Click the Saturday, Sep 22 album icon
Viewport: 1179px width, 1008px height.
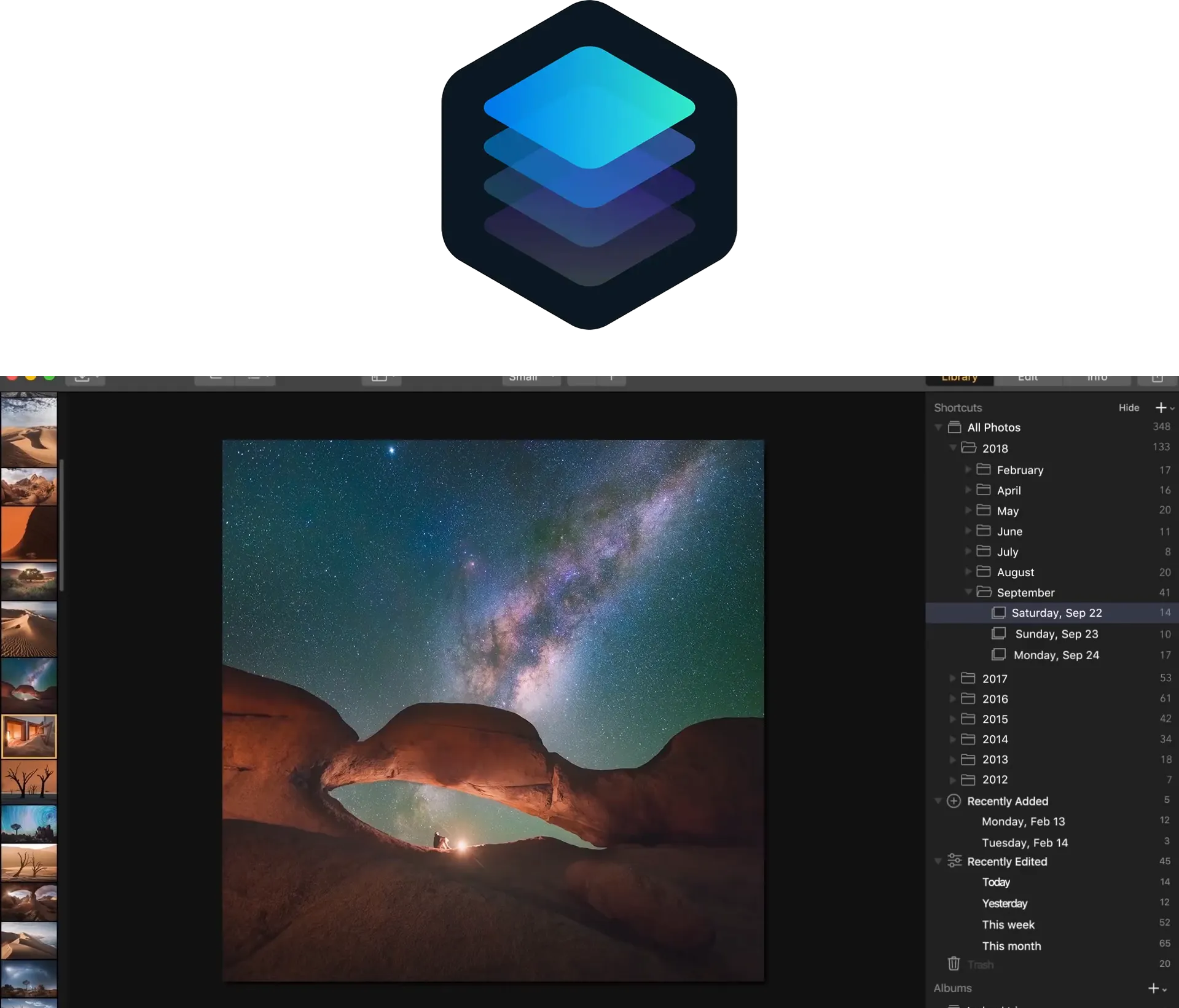(x=998, y=612)
